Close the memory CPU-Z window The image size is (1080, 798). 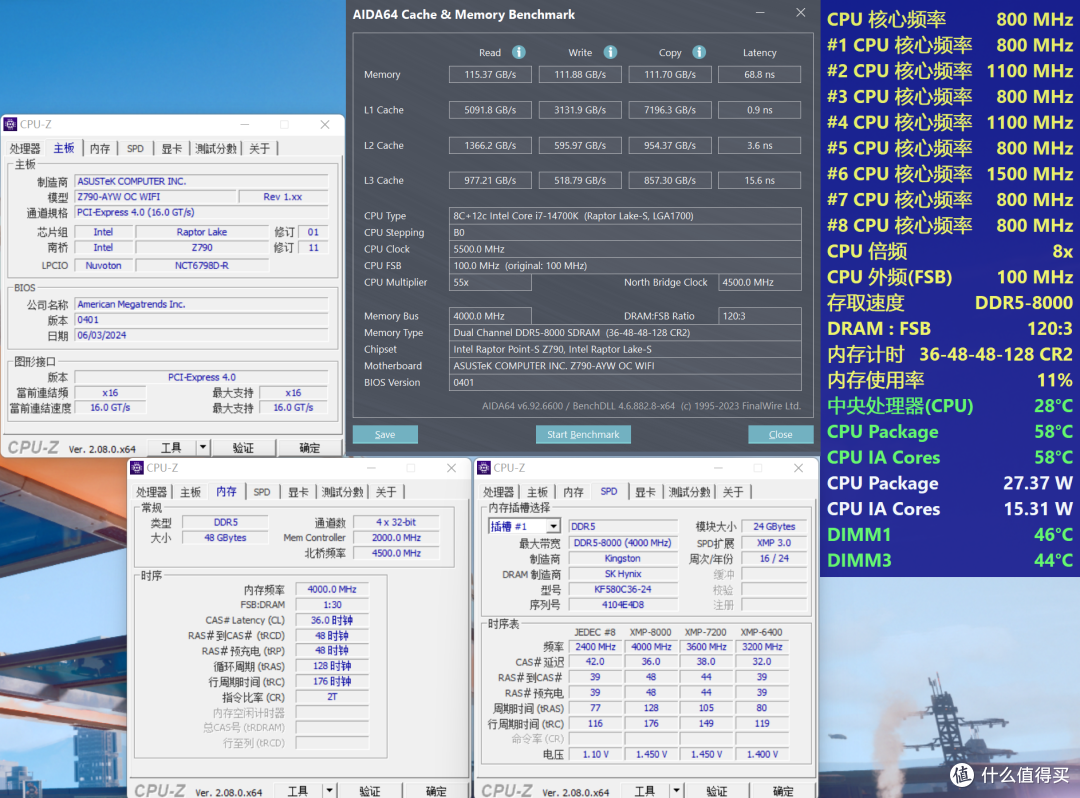coord(451,468)
